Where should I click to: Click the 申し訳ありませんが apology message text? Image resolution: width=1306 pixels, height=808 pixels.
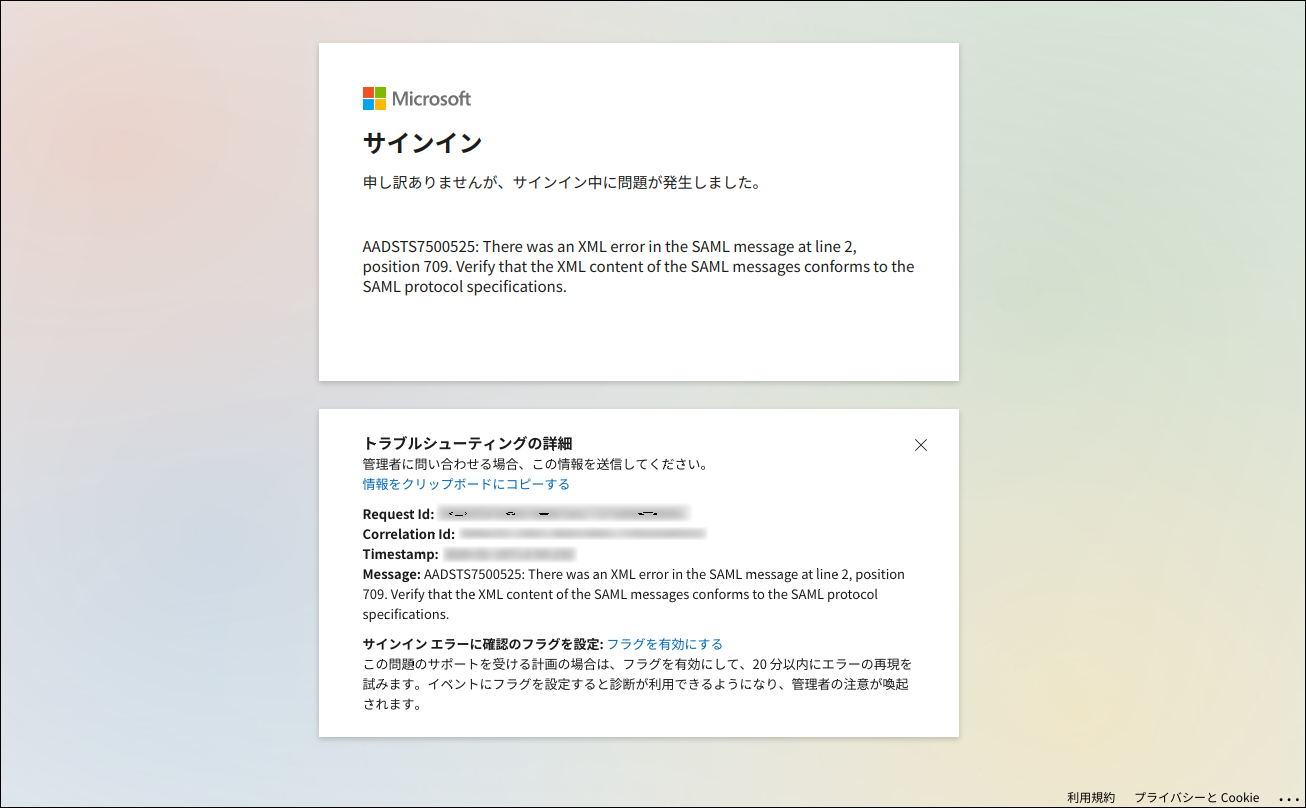coord(562,183)
